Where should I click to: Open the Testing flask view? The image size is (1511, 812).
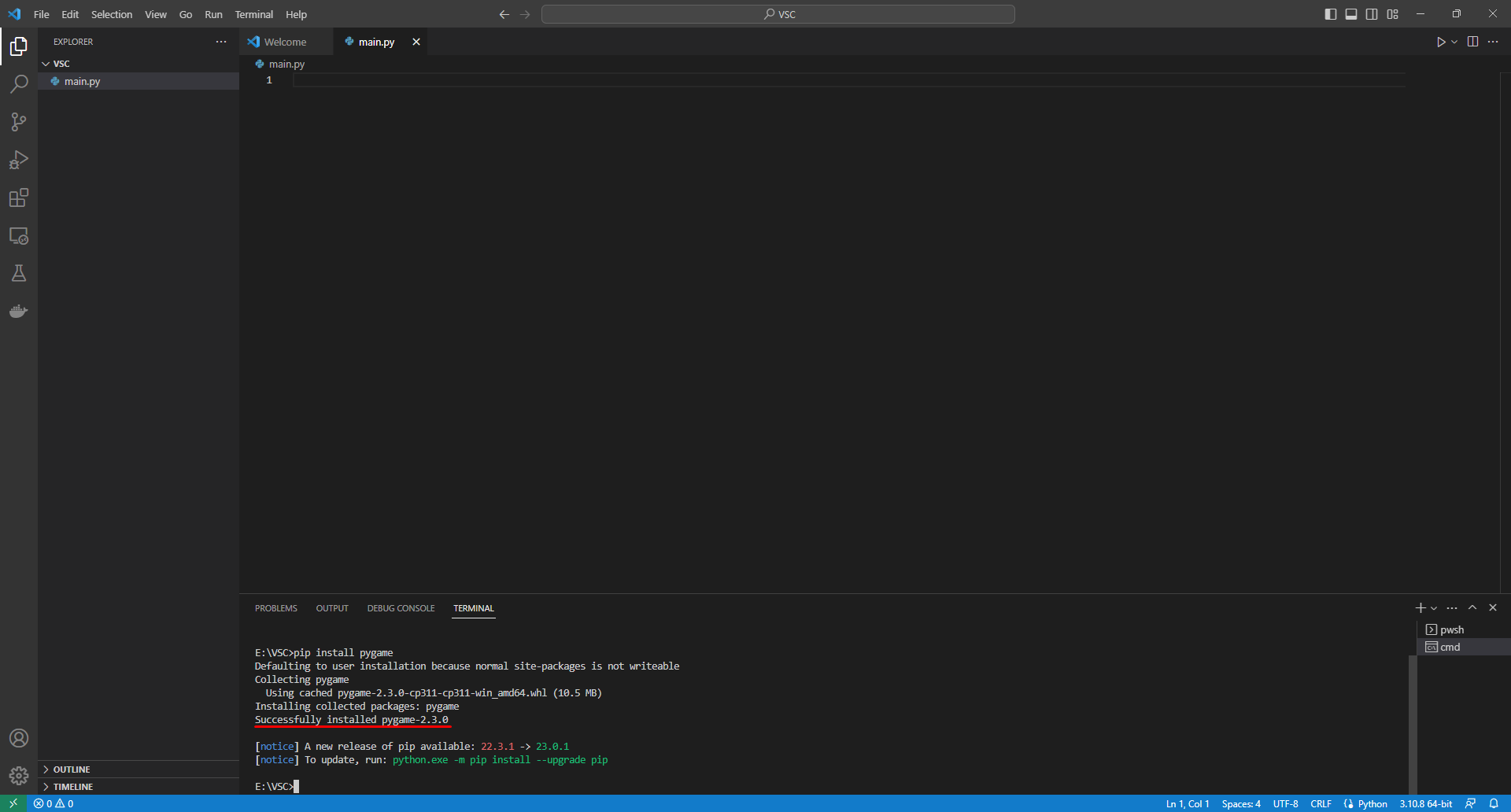click(x=19, y=273)
